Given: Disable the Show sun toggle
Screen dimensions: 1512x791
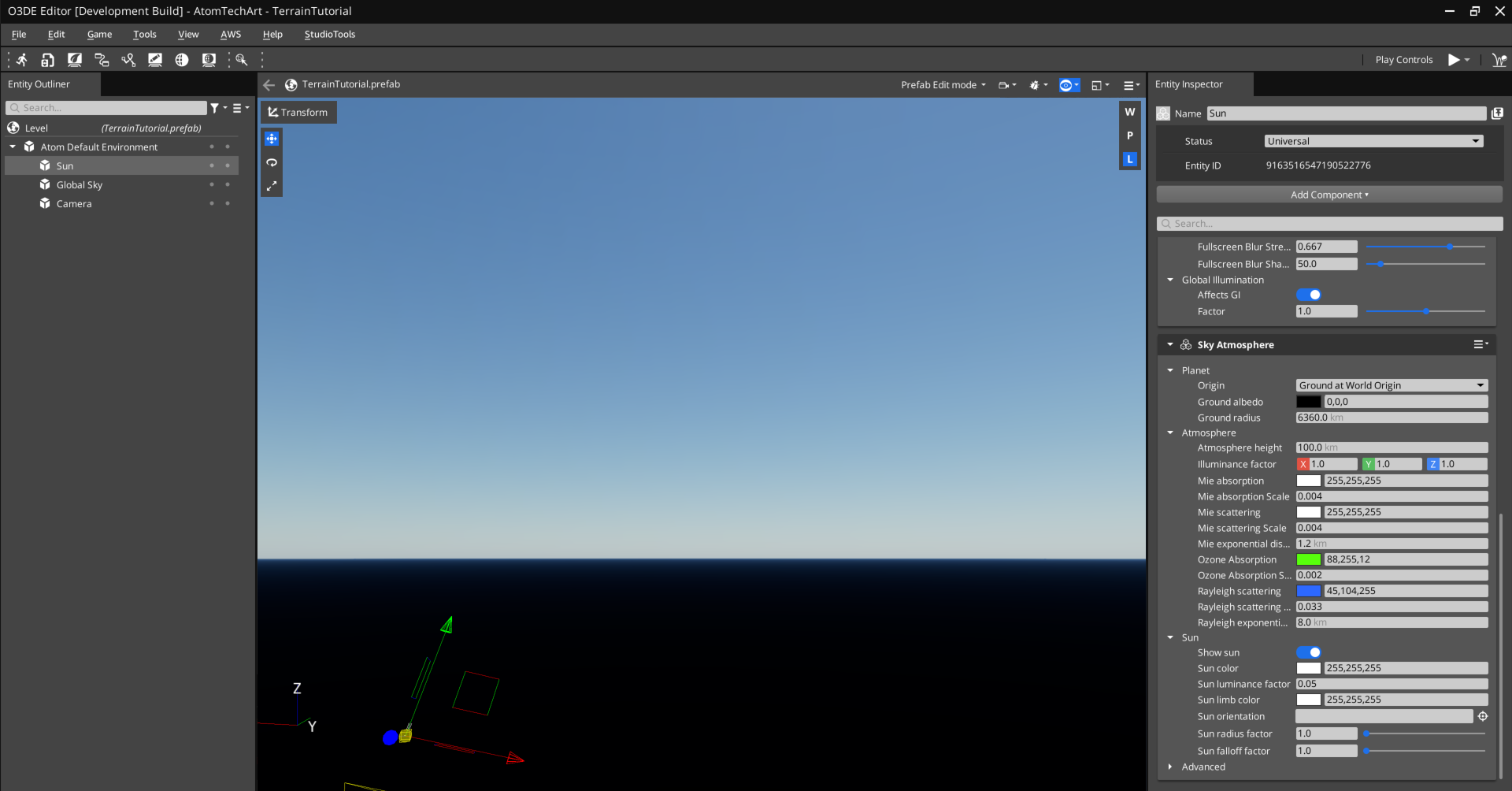Looking at the screenshot, I should pos(1309,652).
